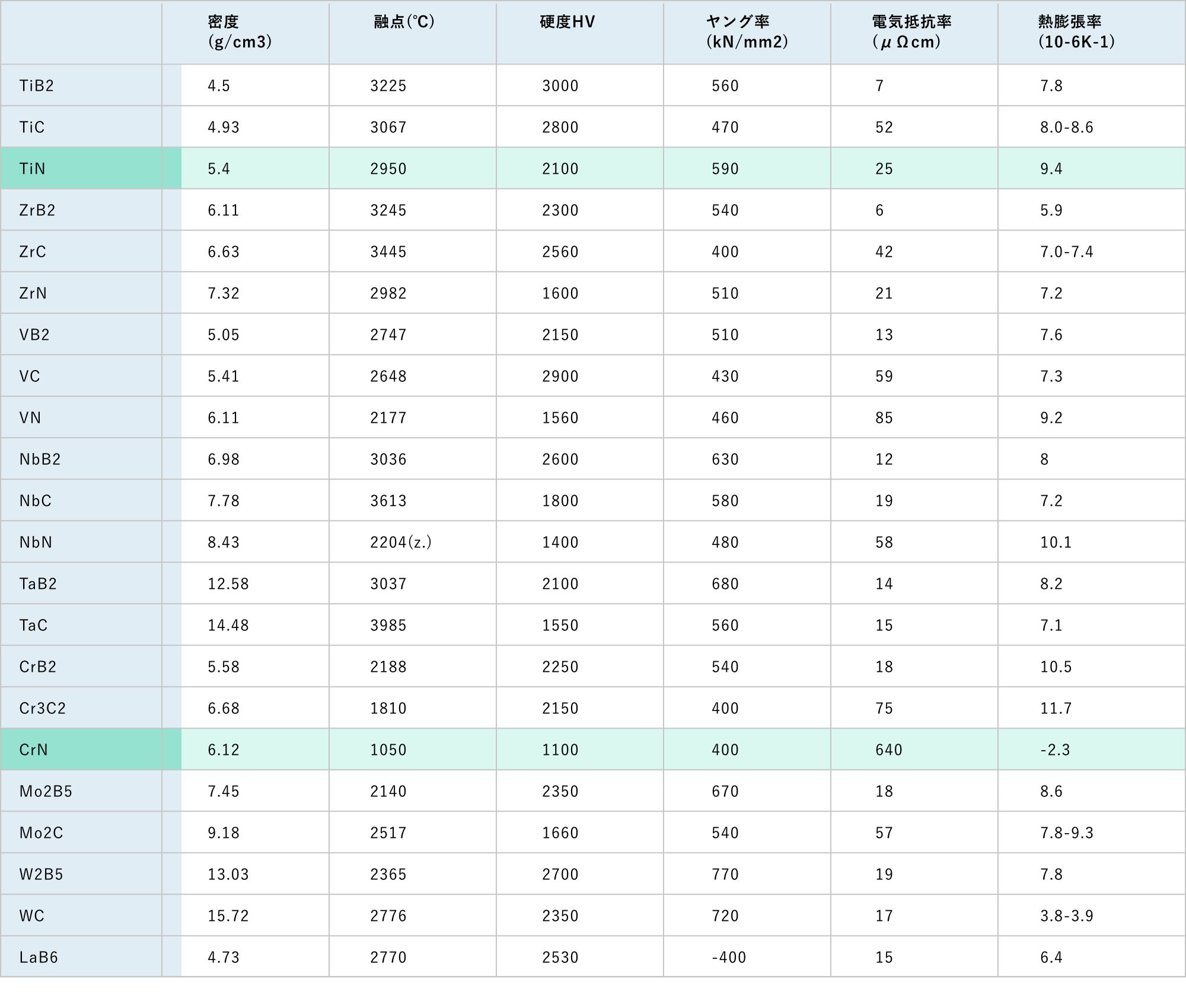Click Mo2B5 Young's modulus value 670
Image resolution: width=1186 pixels, height=1008 pixels.
coord(725,792)
